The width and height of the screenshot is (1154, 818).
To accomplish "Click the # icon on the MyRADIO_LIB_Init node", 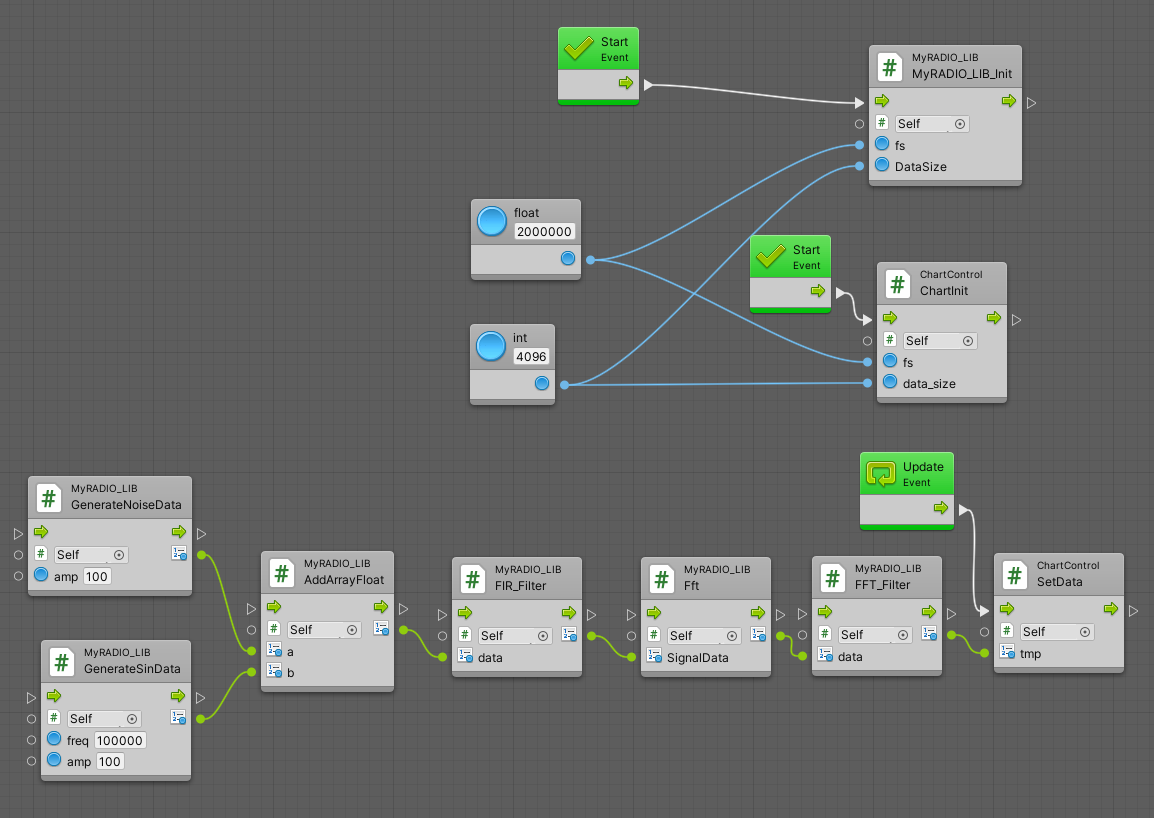I will tap(890, 67).
